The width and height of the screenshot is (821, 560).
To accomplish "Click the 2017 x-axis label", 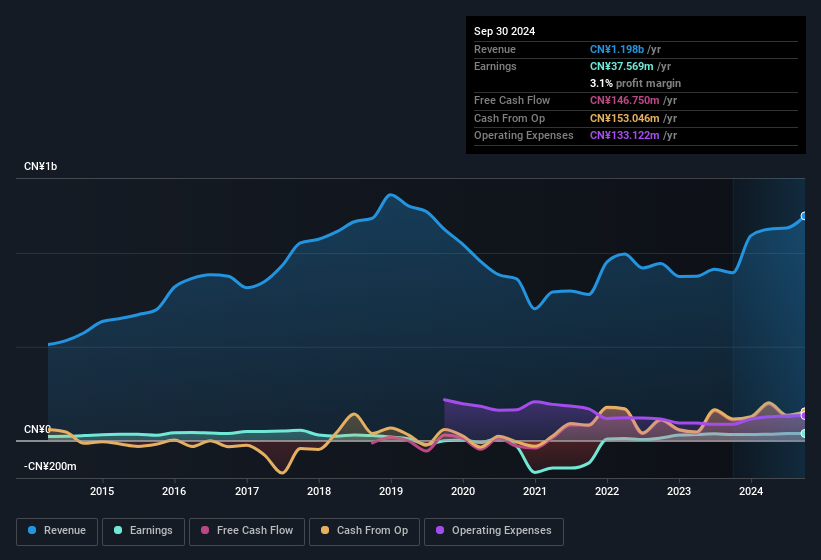I will 247,491.
